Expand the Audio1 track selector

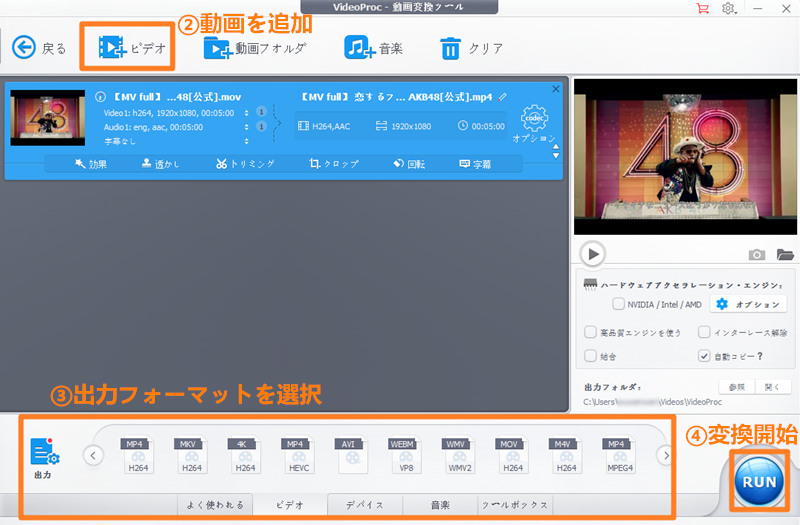coord(246,127)
